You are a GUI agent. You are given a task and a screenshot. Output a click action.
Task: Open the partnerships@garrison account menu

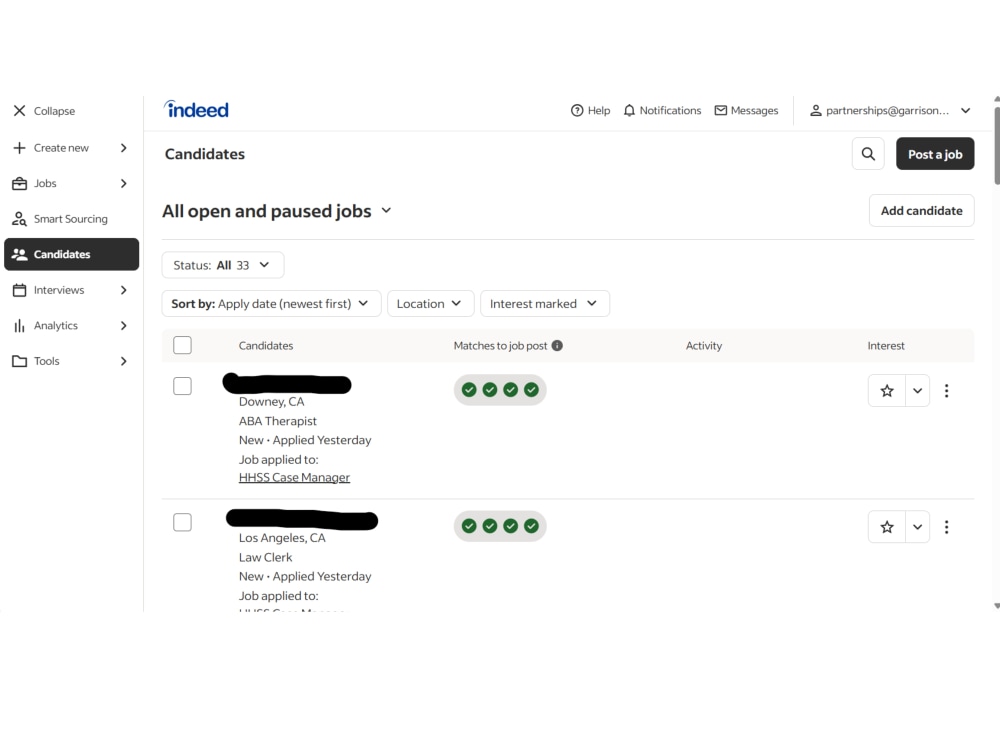click(x=890, y=110)
